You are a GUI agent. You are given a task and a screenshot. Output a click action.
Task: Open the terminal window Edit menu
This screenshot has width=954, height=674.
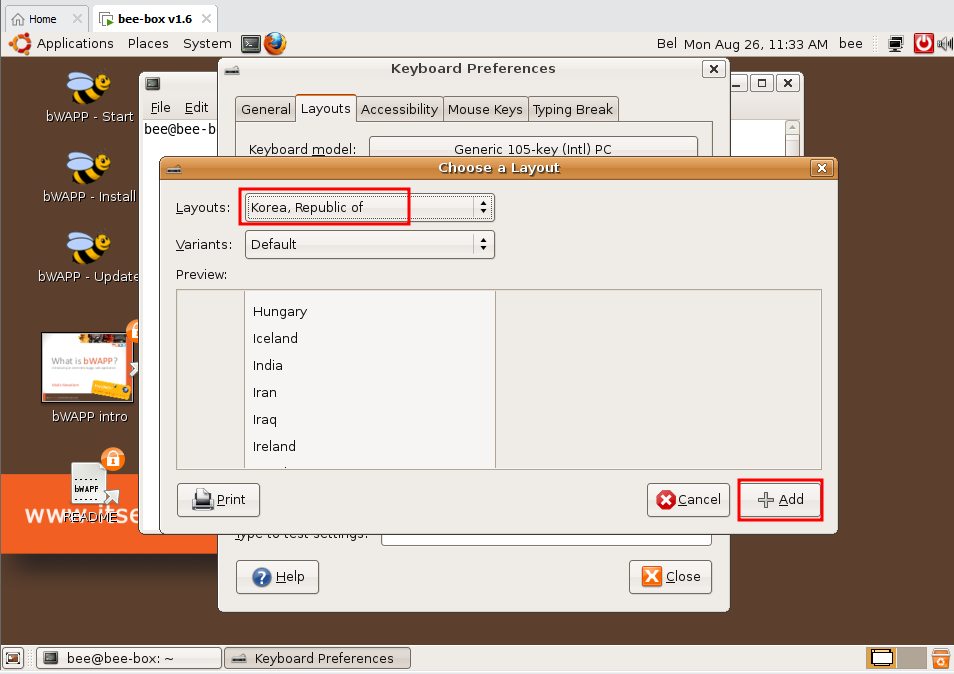point(196,108)
